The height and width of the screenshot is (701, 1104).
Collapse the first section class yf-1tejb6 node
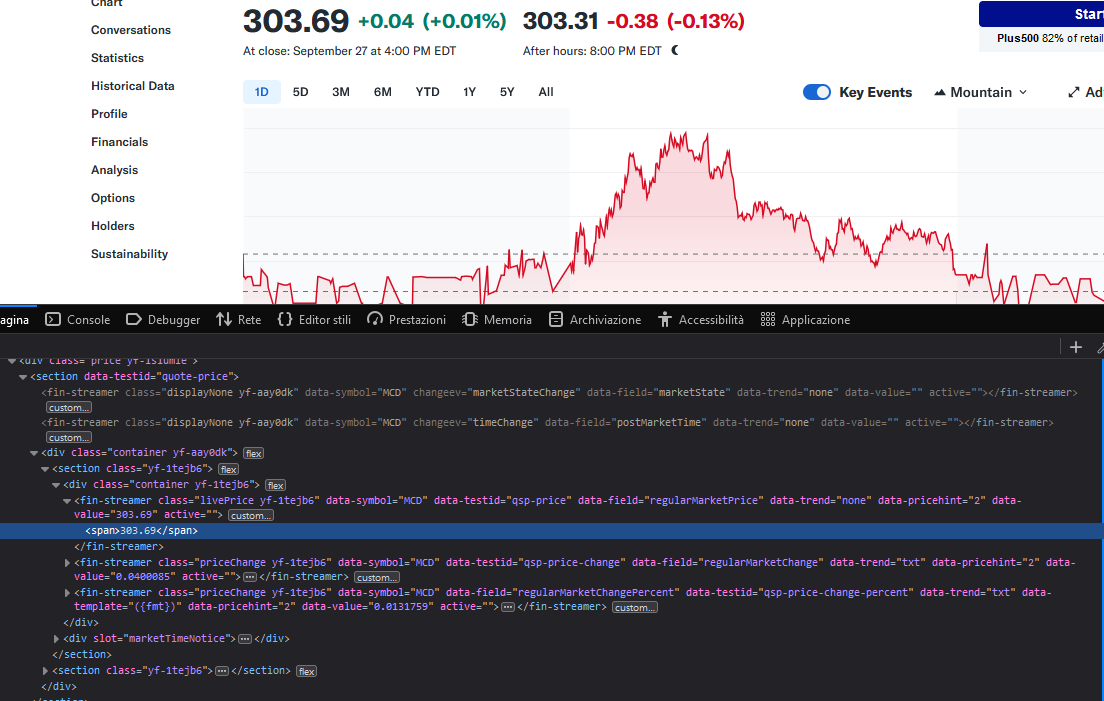[x=45, y=469]
